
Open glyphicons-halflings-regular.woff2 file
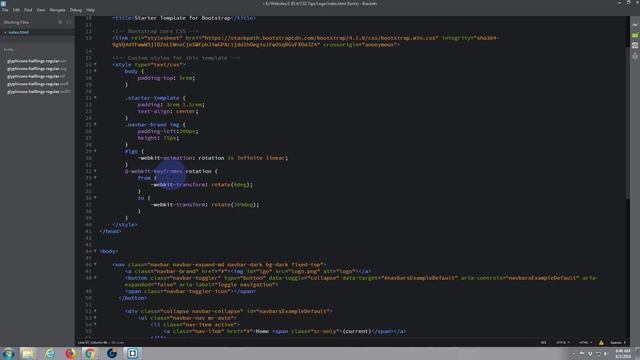(38, 92)
